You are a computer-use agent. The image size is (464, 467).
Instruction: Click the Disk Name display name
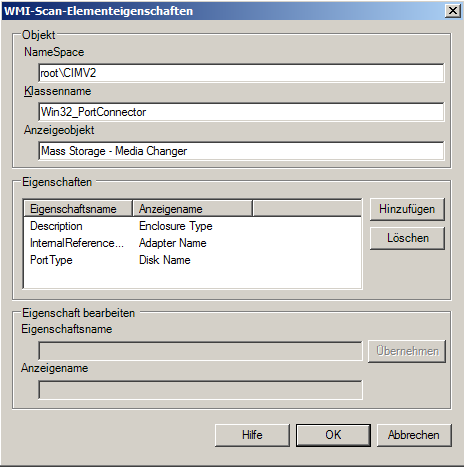tap(165, 260)
